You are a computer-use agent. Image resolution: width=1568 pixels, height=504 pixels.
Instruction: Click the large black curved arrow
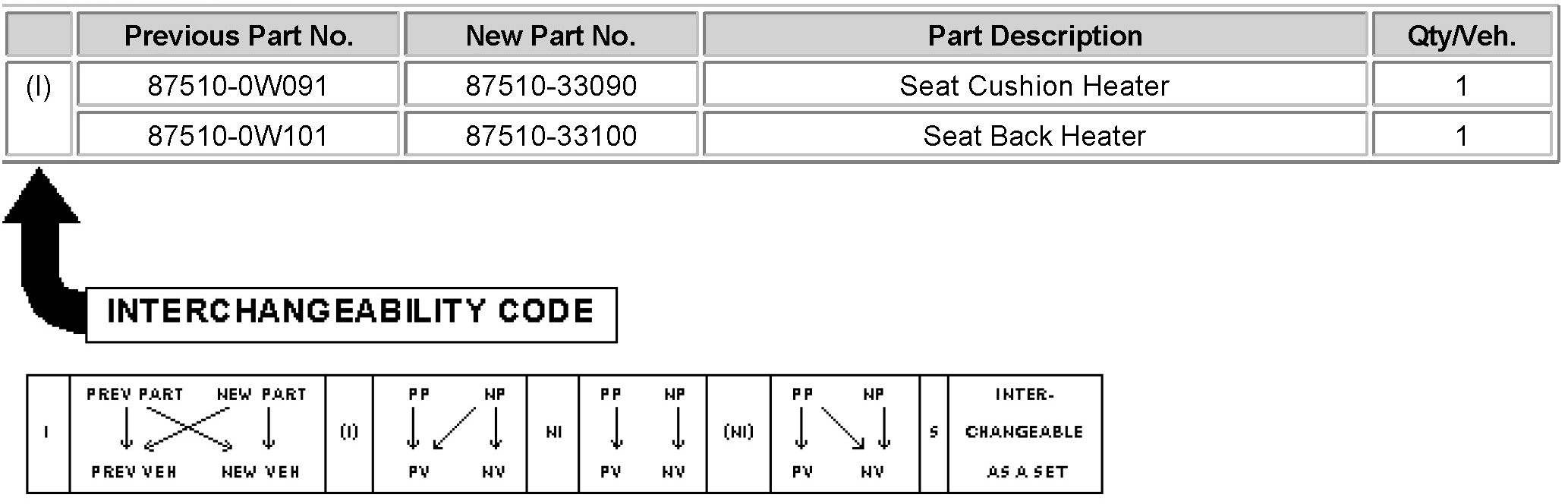[43, 250]
